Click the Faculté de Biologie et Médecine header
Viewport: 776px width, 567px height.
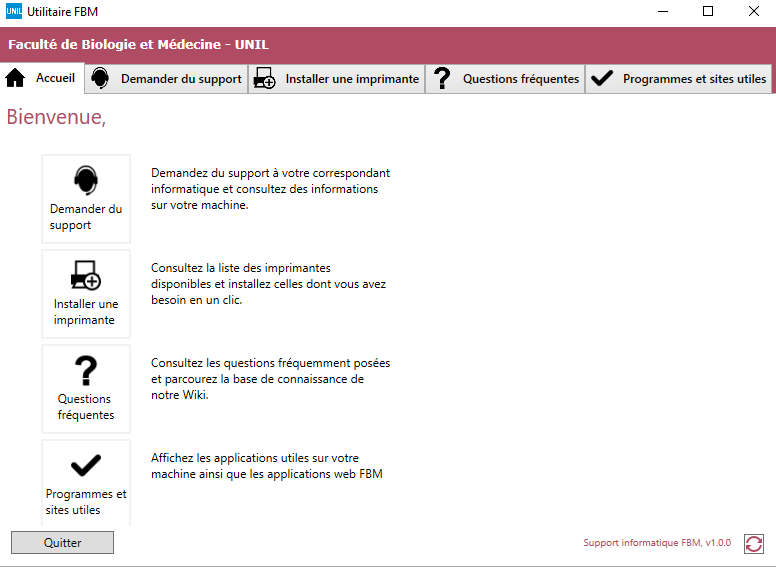tap(139, 45)
